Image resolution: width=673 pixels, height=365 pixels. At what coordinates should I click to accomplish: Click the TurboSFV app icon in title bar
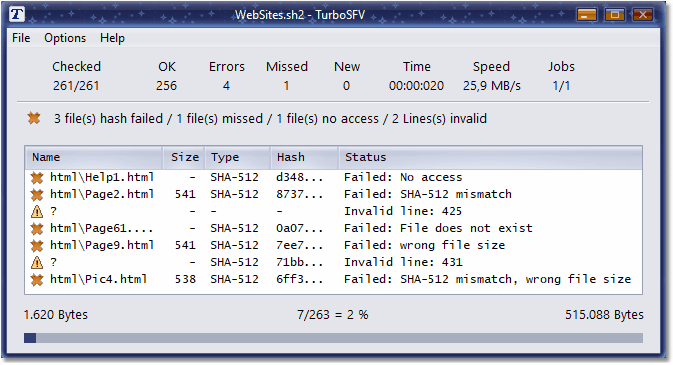coord(17,14)
